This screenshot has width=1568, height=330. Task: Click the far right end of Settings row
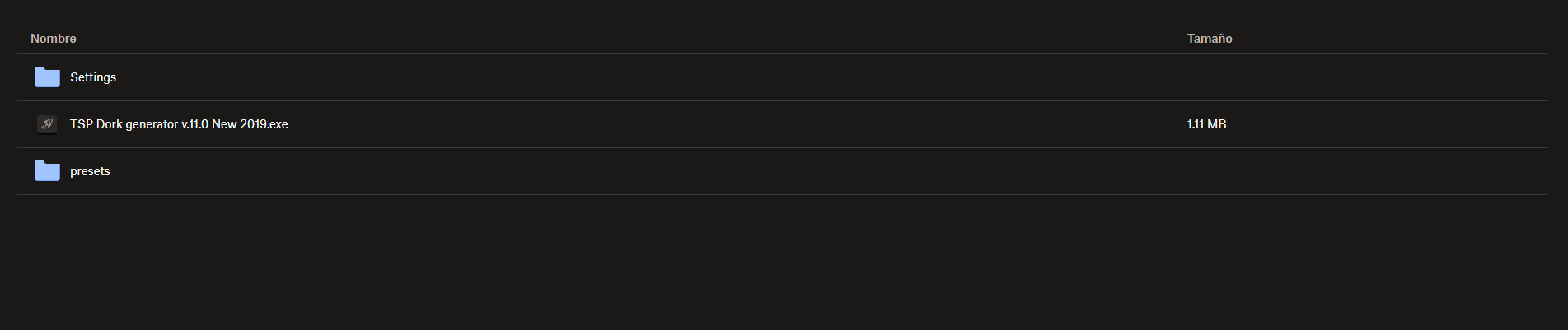pos(1524,77)
